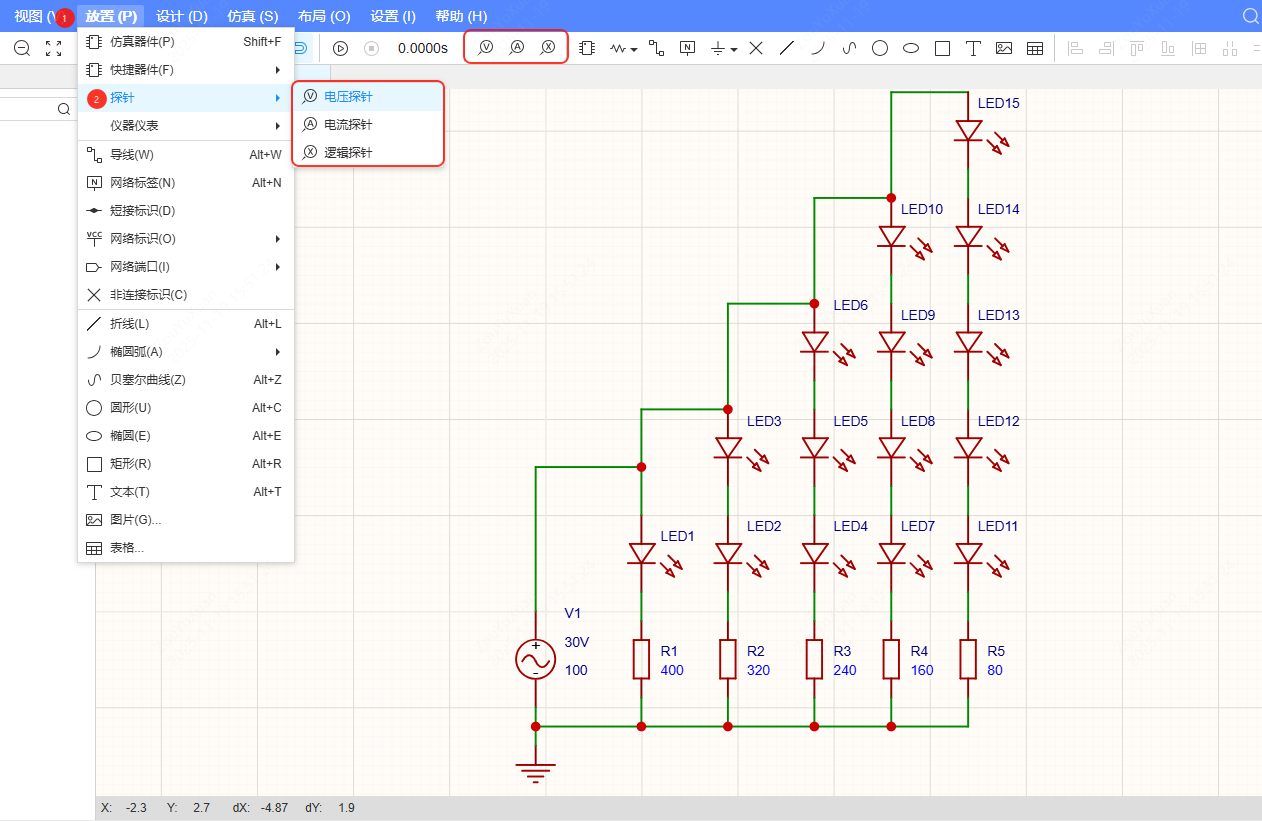Click the voltage probe toolbar icon
This screenshot has height=821, width=1262.
point(486,48)
